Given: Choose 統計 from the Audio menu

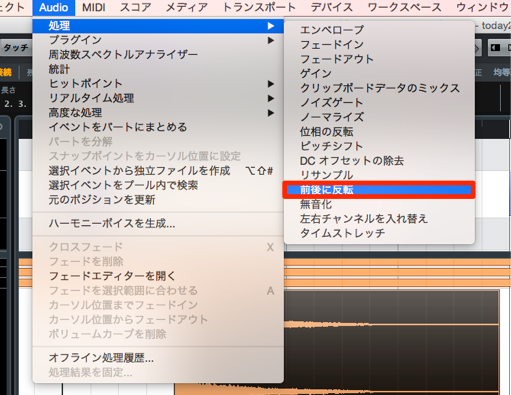Looking at the screenshot, I should [x=158, y=69].
